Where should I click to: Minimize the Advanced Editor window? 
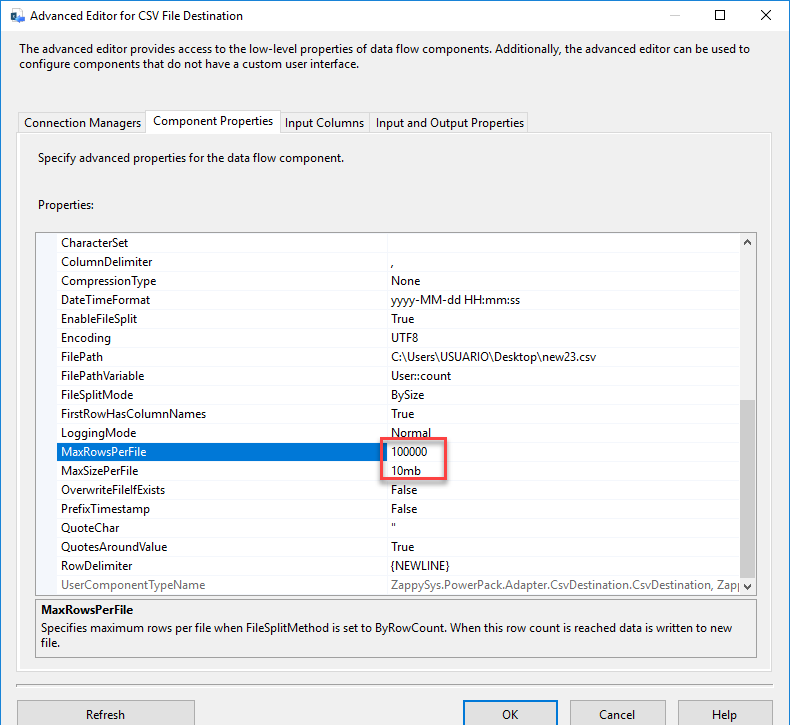point(675,15)
